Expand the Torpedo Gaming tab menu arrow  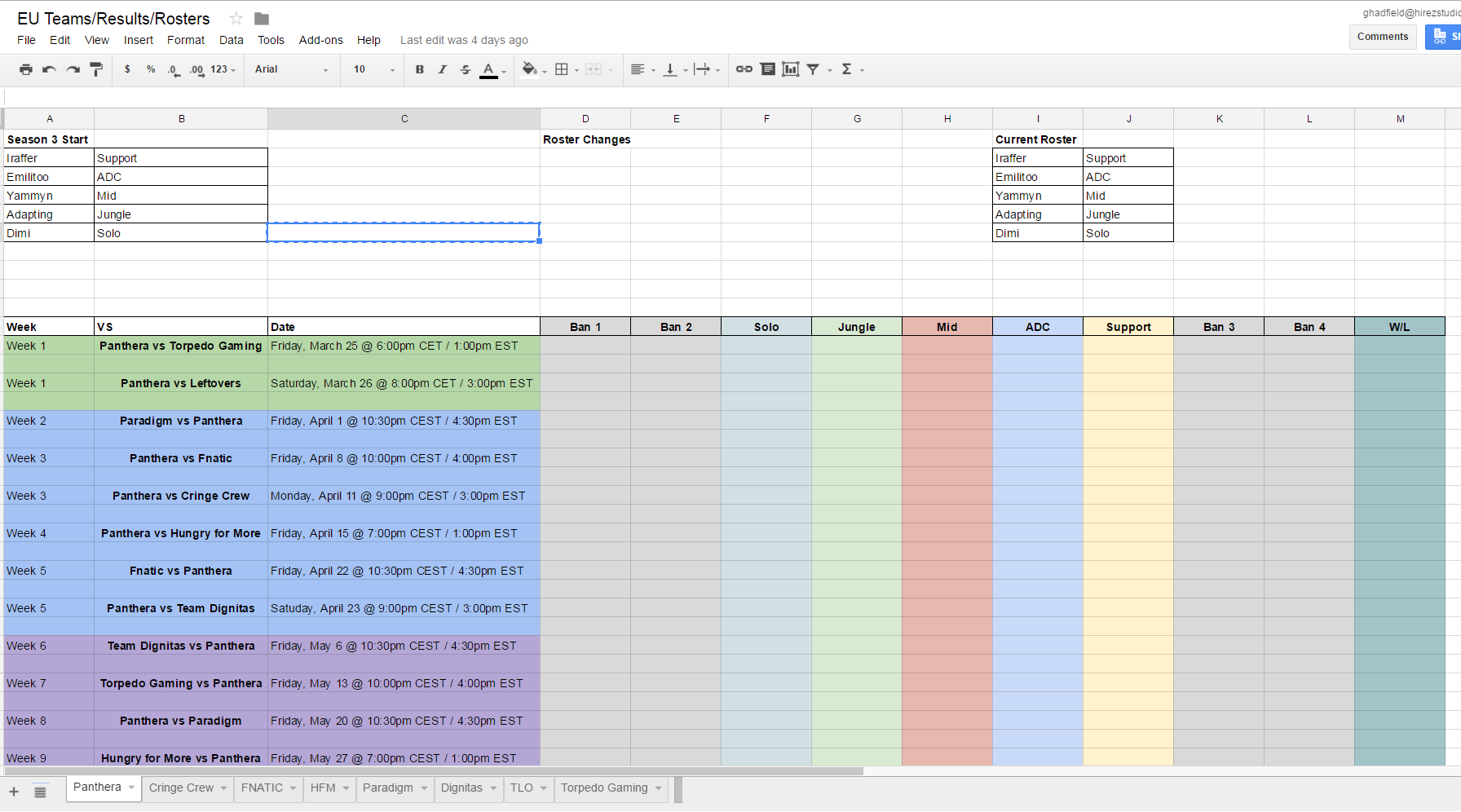pyautogui.click(x=658, y=788)
